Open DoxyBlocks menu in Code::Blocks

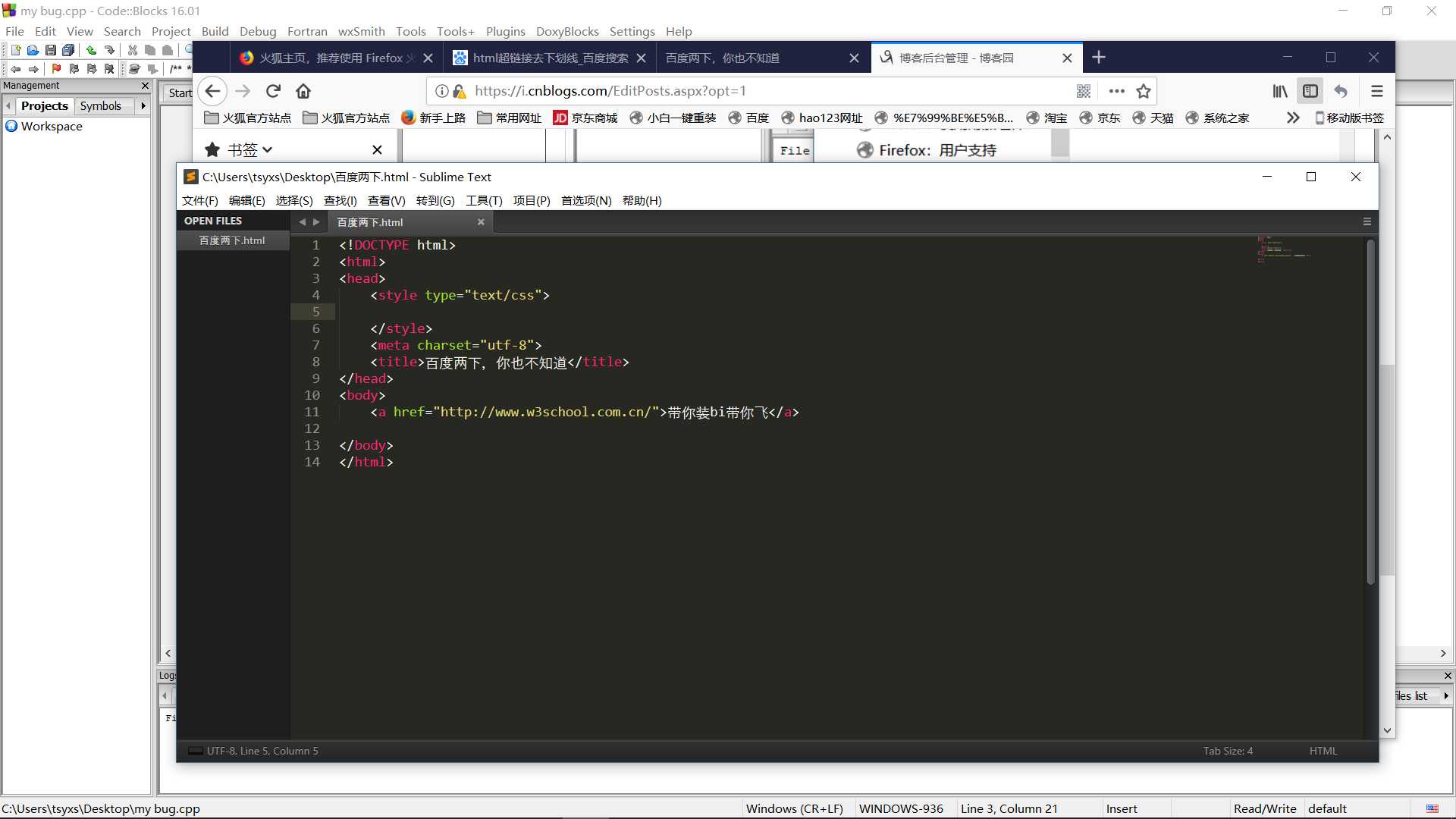point(567,32)
